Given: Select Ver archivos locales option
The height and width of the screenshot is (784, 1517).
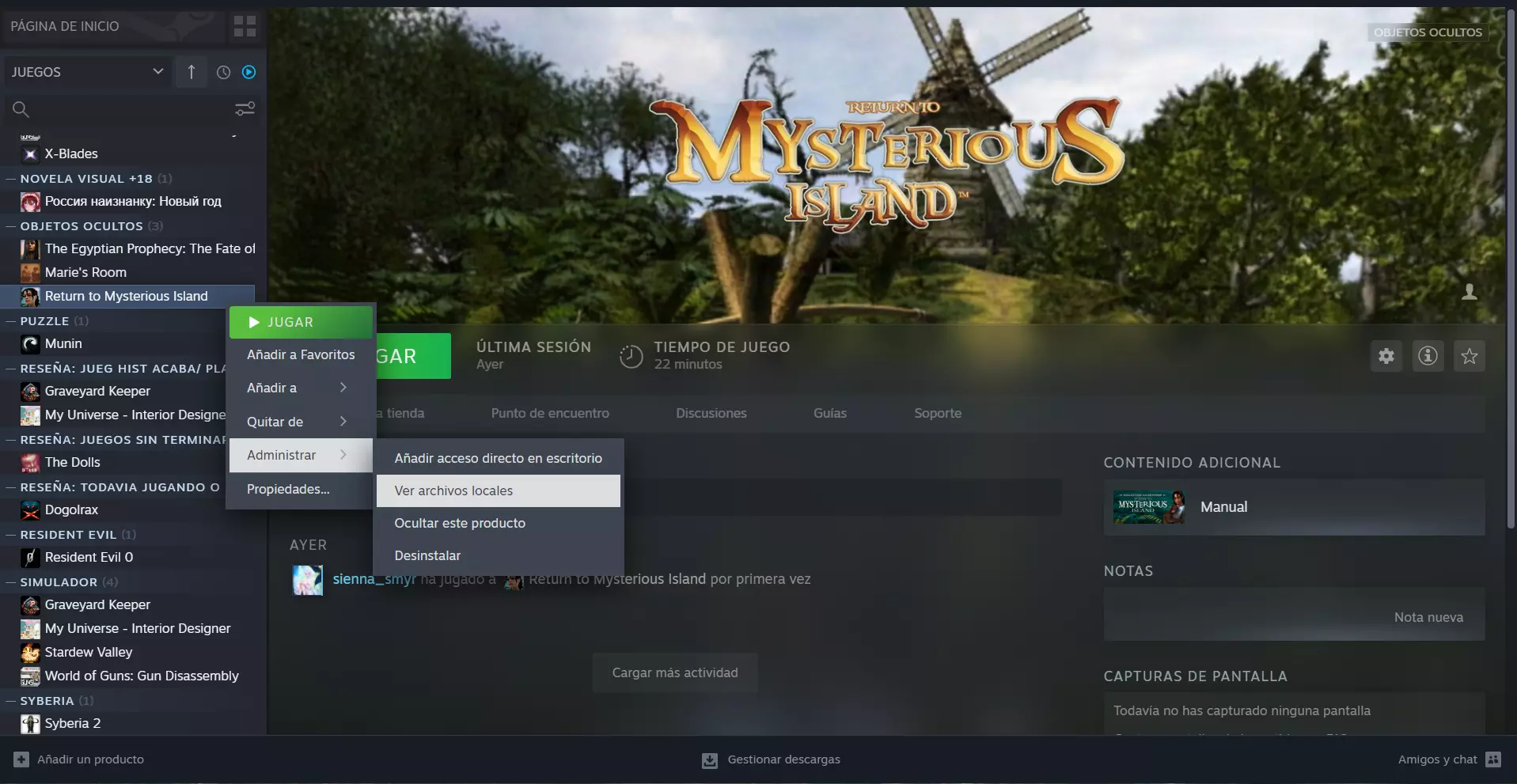Looking at the screenshot, I should 499,490.
